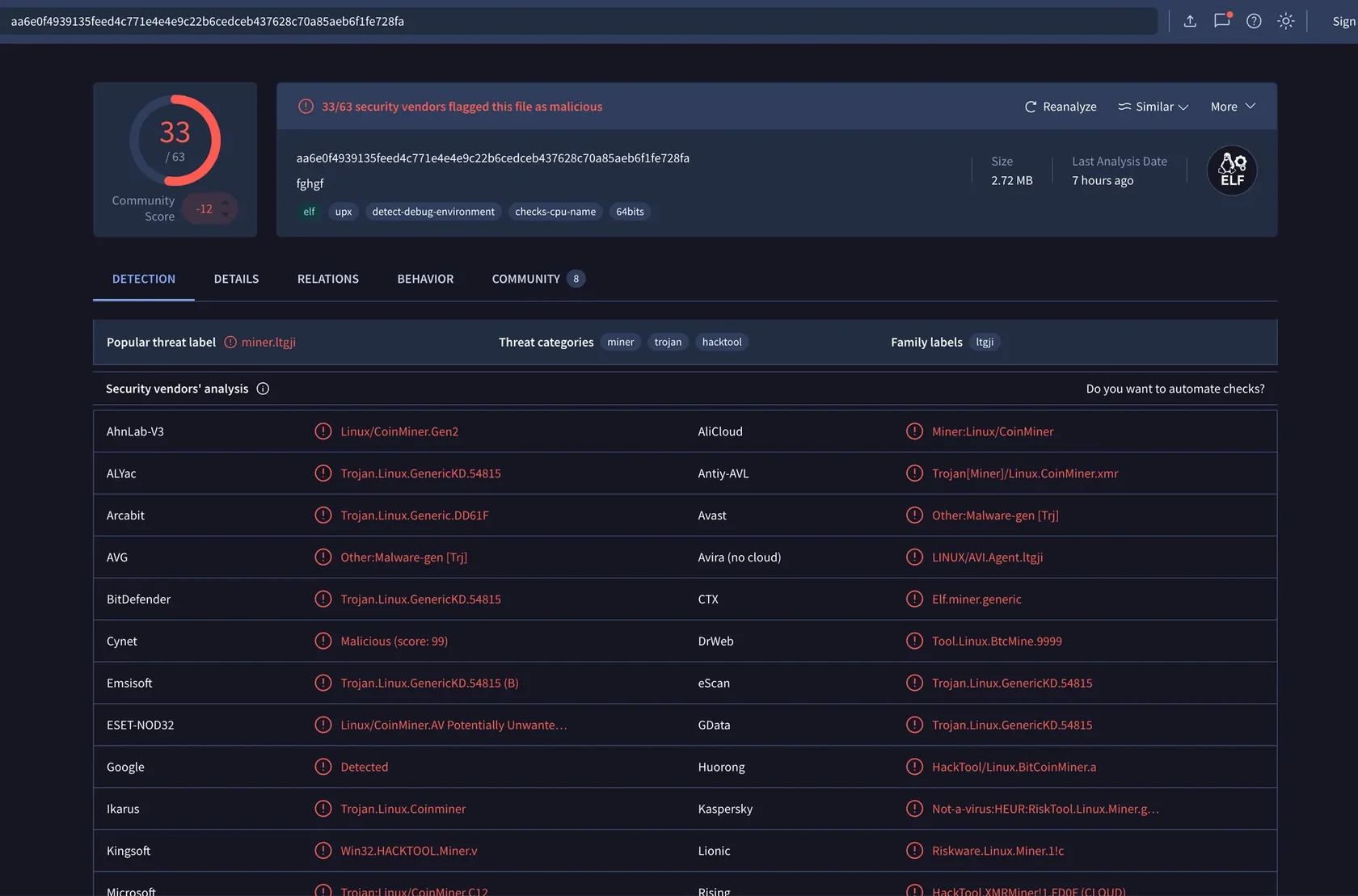This screenshot has height=896, width=1358.
Task: Open the DETAILS tab
Action: 236,279
